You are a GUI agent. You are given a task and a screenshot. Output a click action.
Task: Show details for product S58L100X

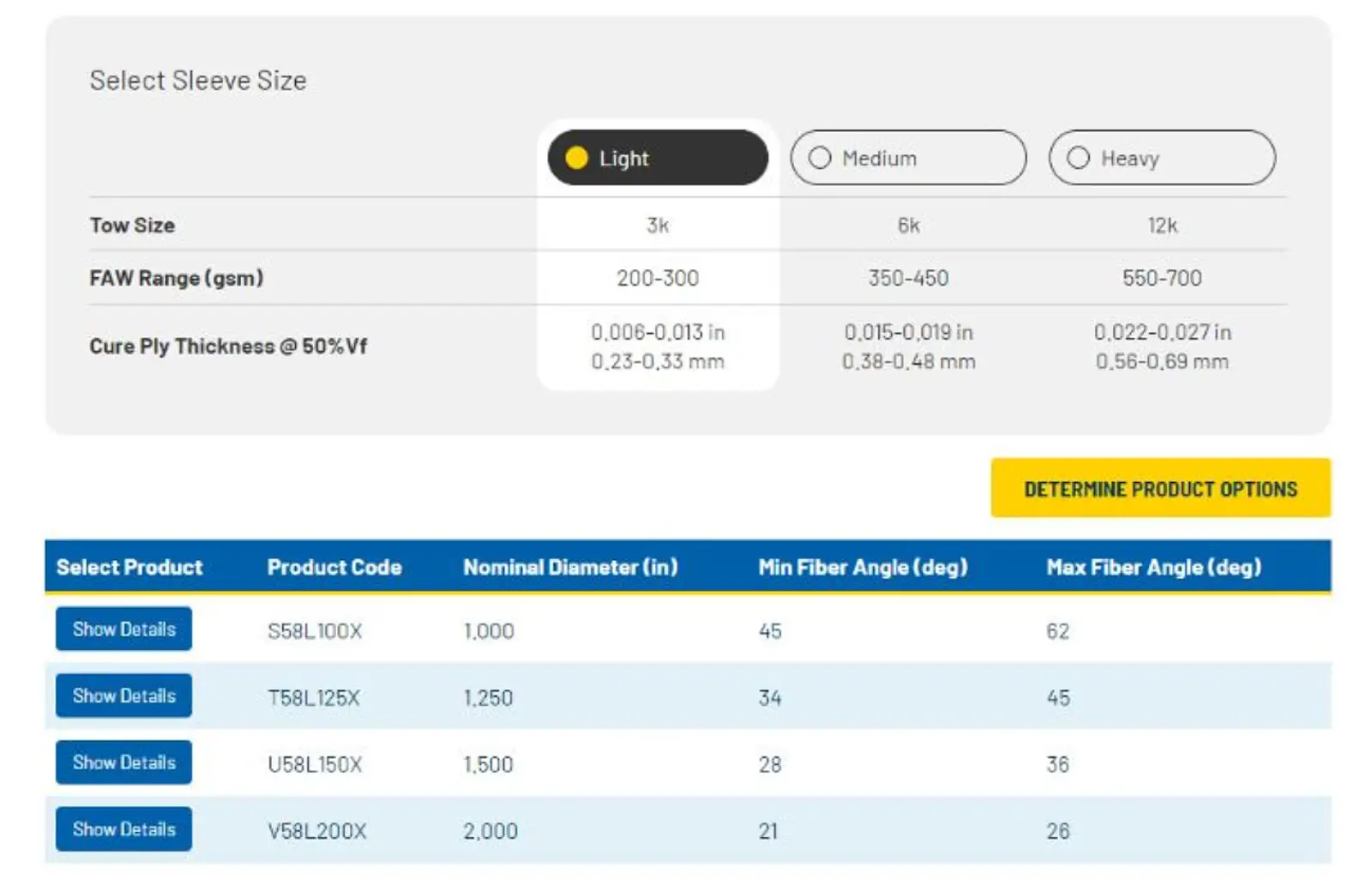tap(123, 629)
